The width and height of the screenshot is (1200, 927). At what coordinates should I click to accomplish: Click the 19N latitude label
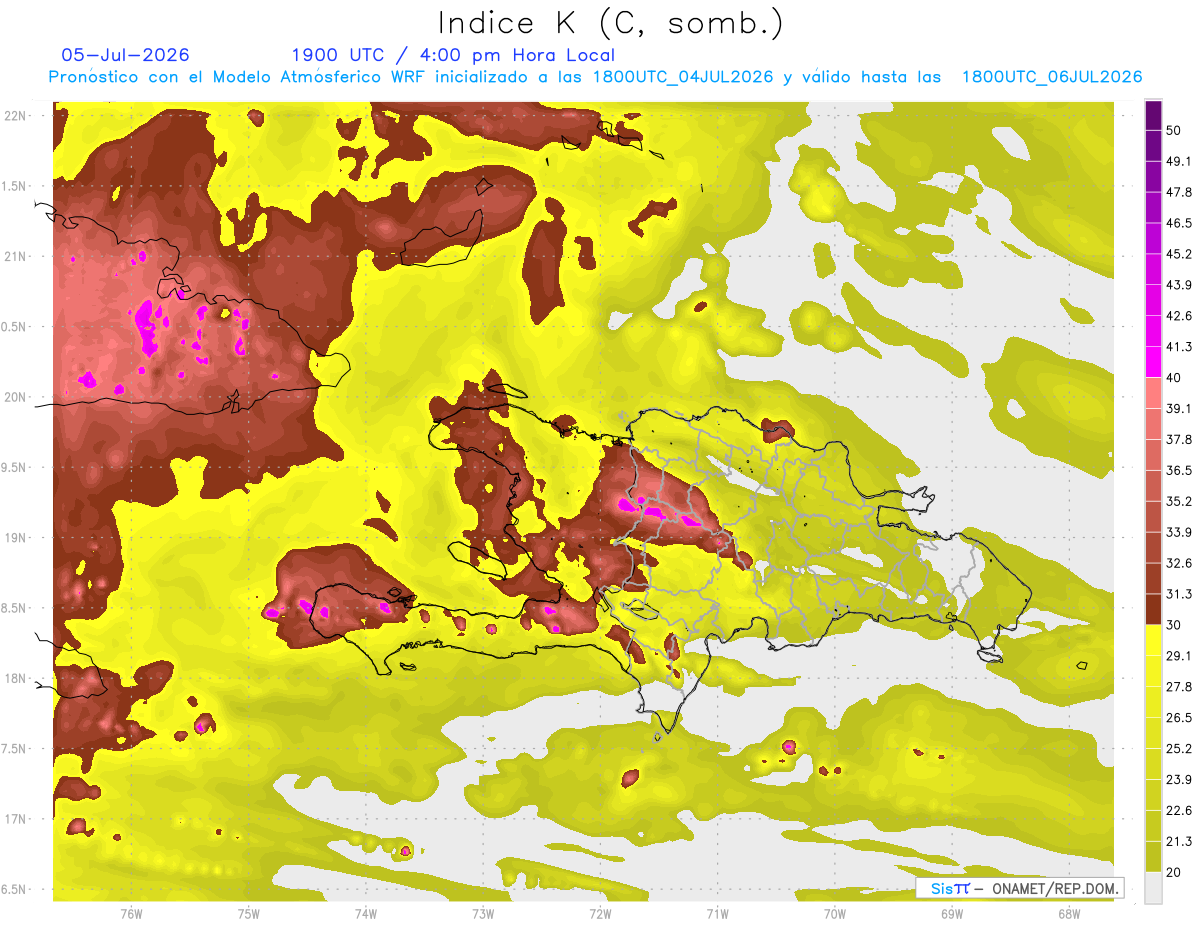(16, 538)
